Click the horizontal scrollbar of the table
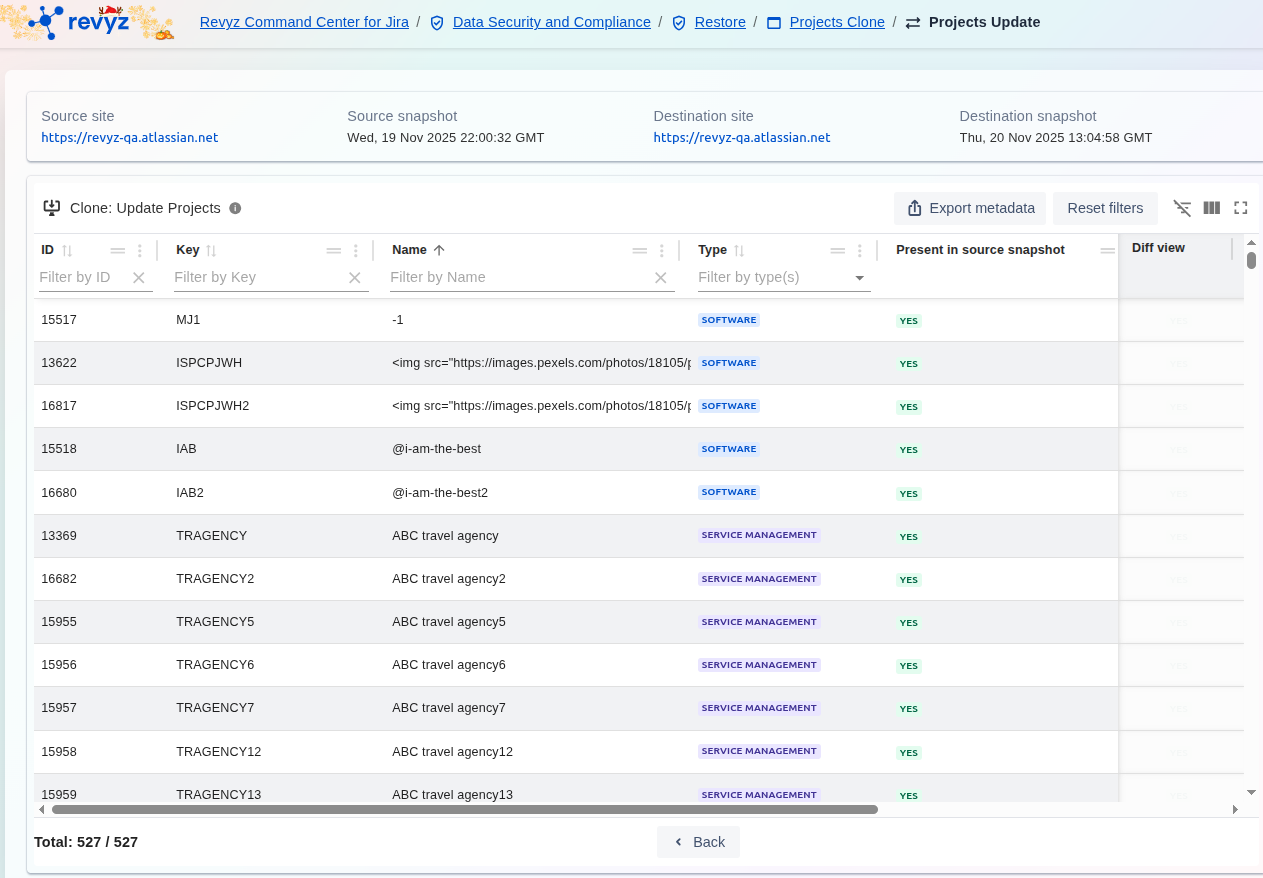 click(x=464, y=809)
